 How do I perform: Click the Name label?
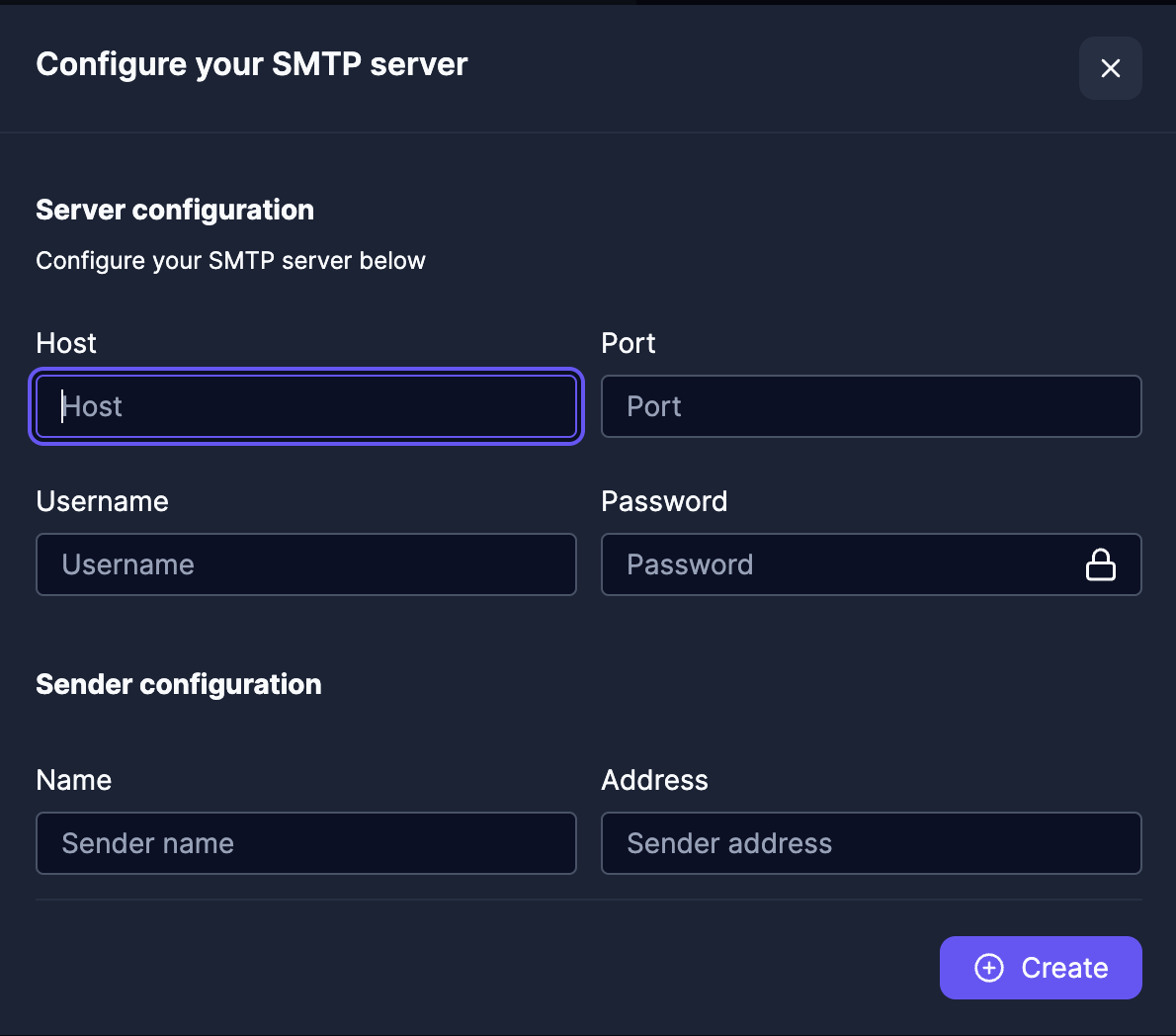click(x=73, y=780)
